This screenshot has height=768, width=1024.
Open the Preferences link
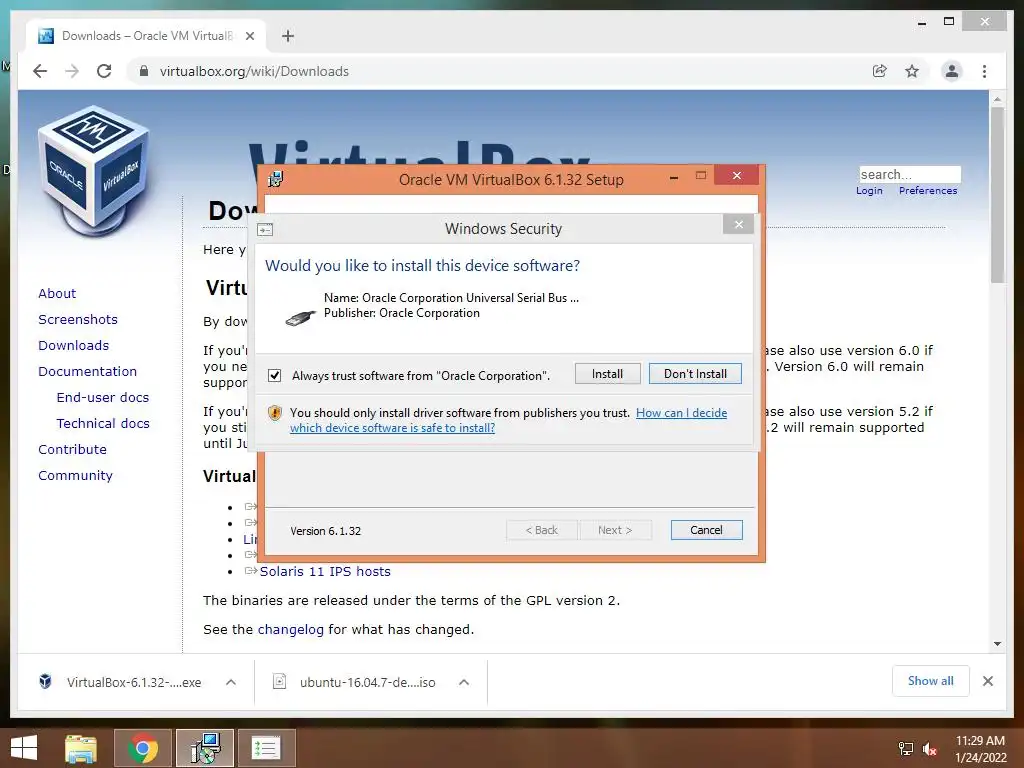[928, 191]
